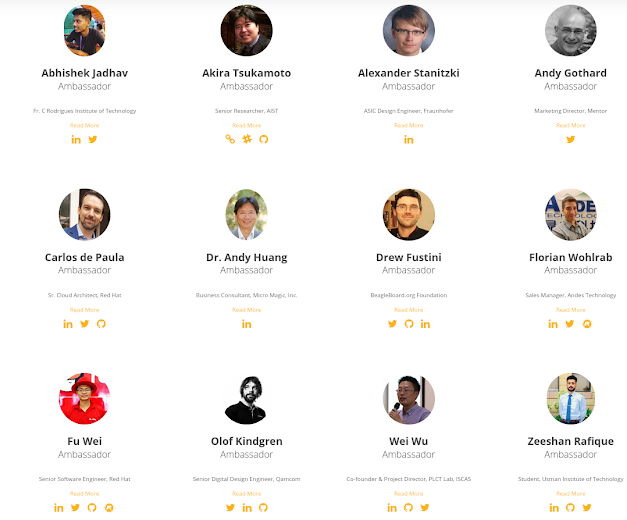The height and width of the screenshot is (520, 627).
Task: Click Fu Wei's profile photo
Action: (x=85, y=398)
